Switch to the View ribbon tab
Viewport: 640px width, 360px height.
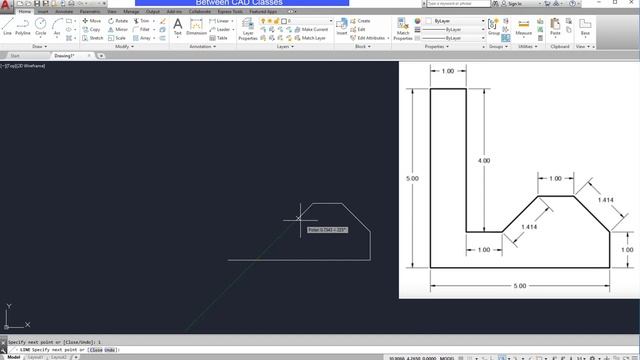pos(112,12)
